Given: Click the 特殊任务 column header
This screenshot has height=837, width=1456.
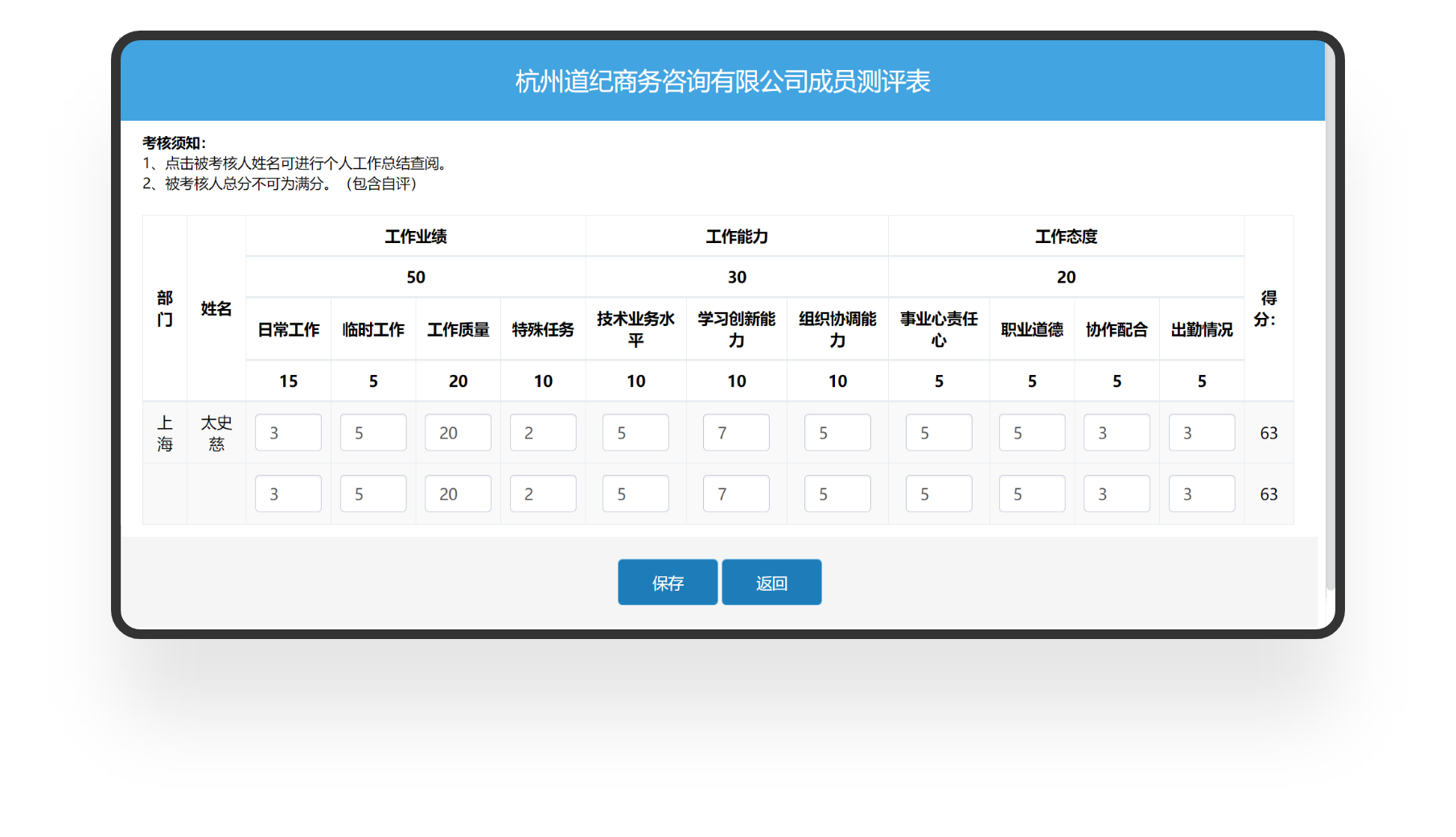Looking at the screenshot, I should point(543,330).
